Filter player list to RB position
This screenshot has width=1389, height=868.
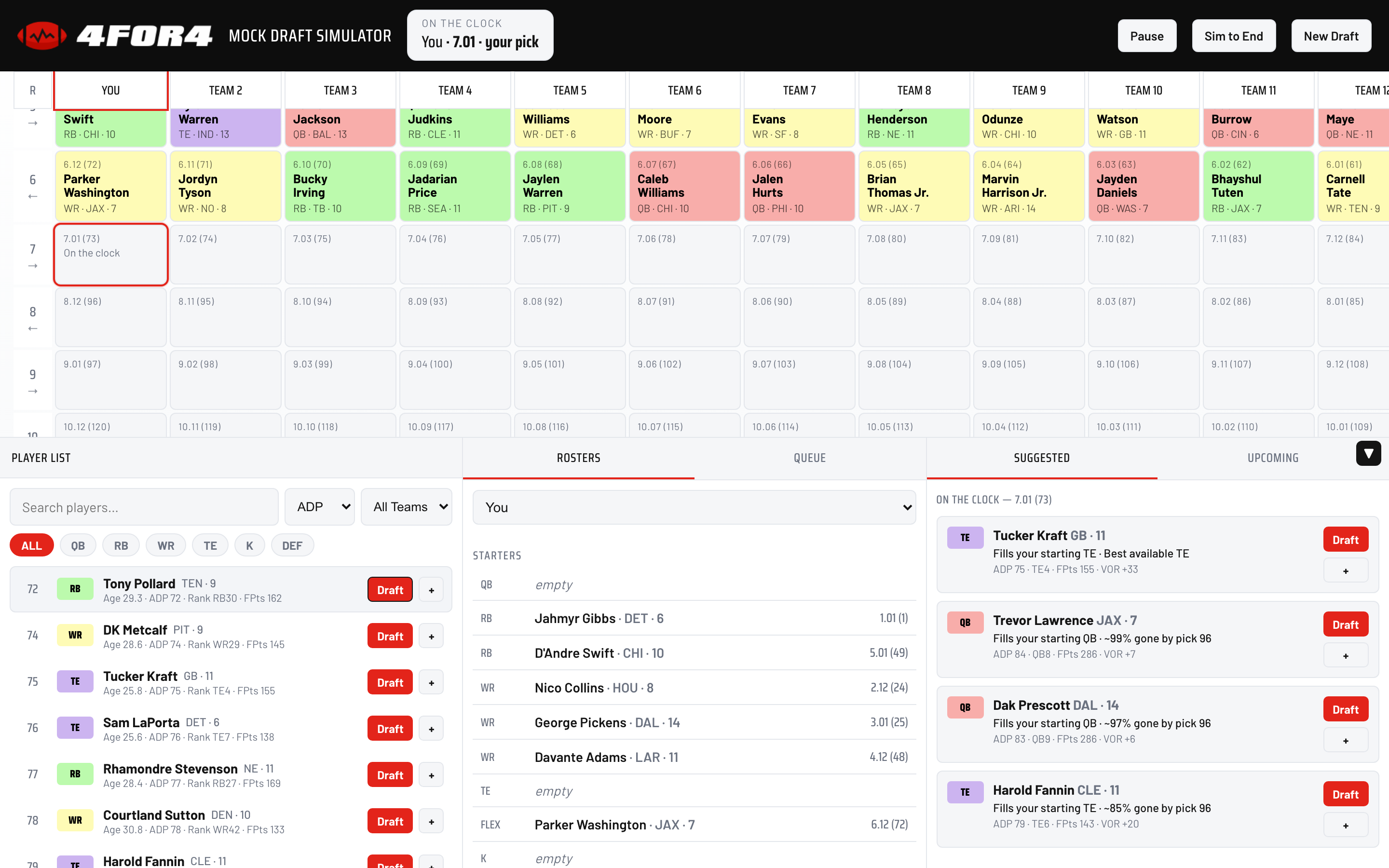(121, 545)
